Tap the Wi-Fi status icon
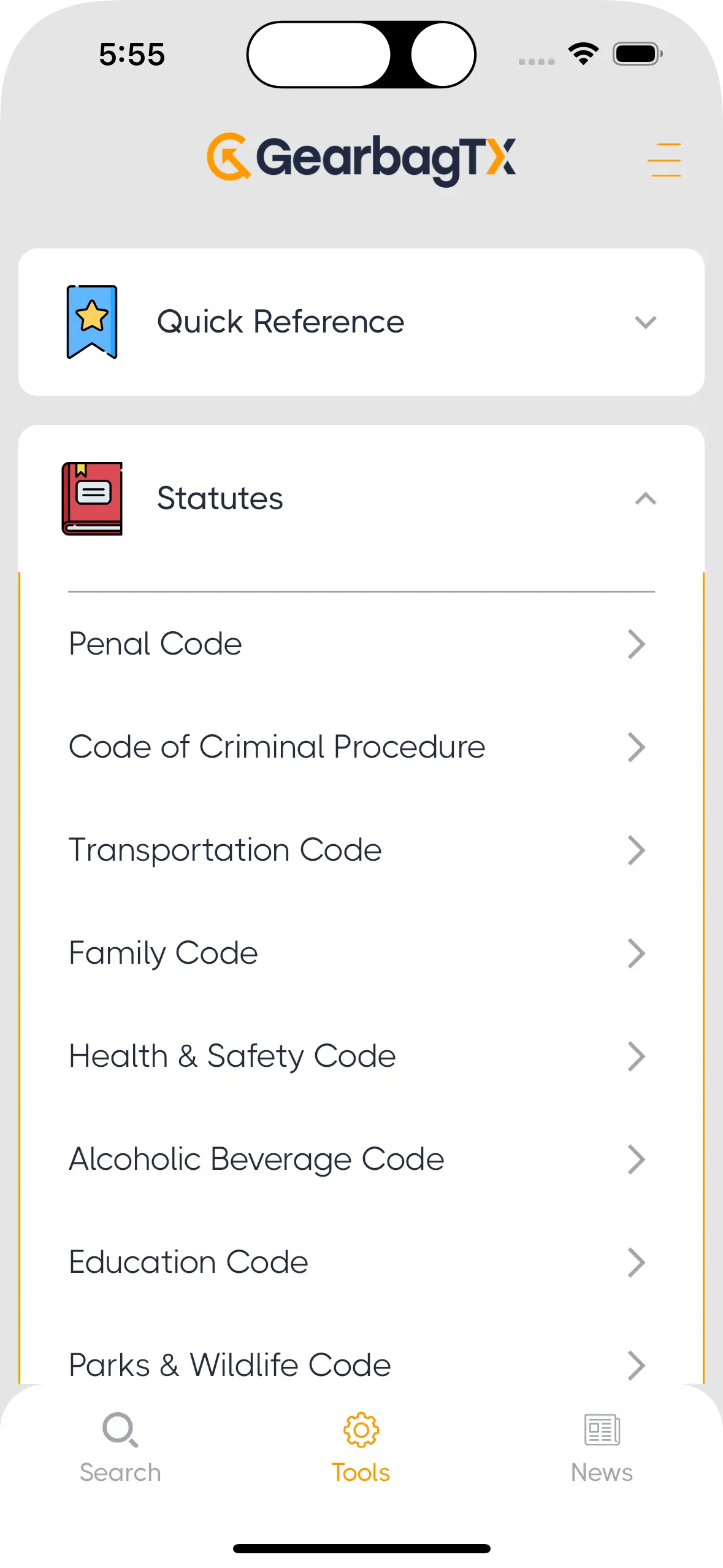Viewport: 723px width, 1568px height. pyautogui.click(x=583, y=54)
